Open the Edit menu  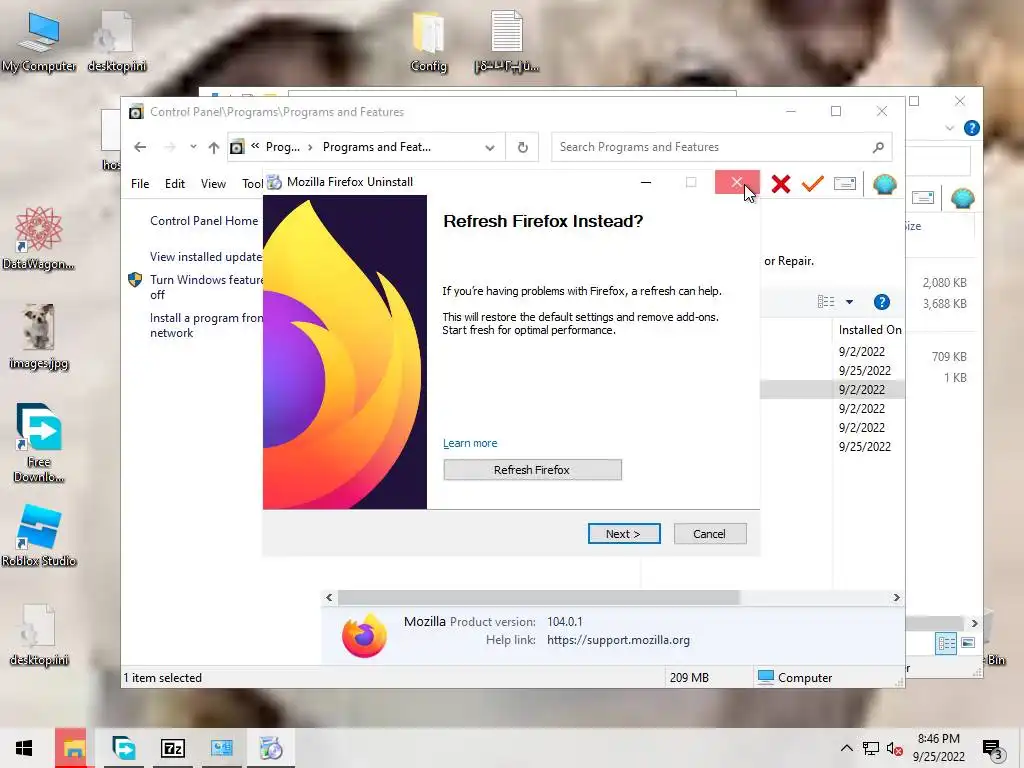(x=174, y=184)
